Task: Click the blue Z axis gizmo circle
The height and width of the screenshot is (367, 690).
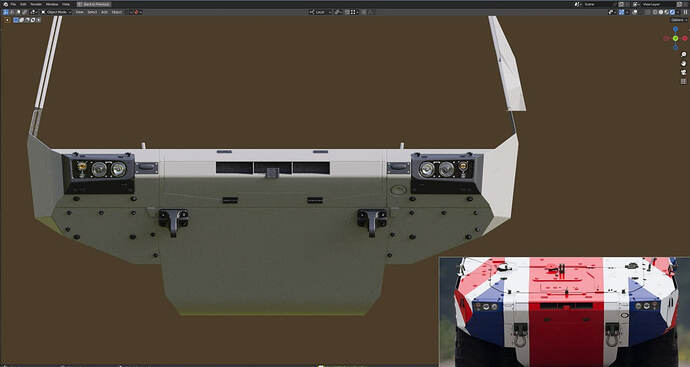Action: point(675,29)
